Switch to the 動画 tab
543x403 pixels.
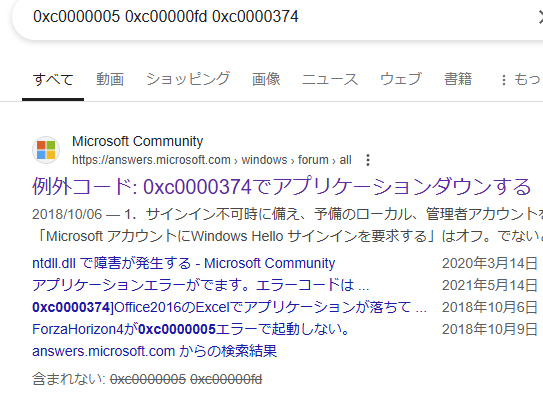tap(110, 79)
